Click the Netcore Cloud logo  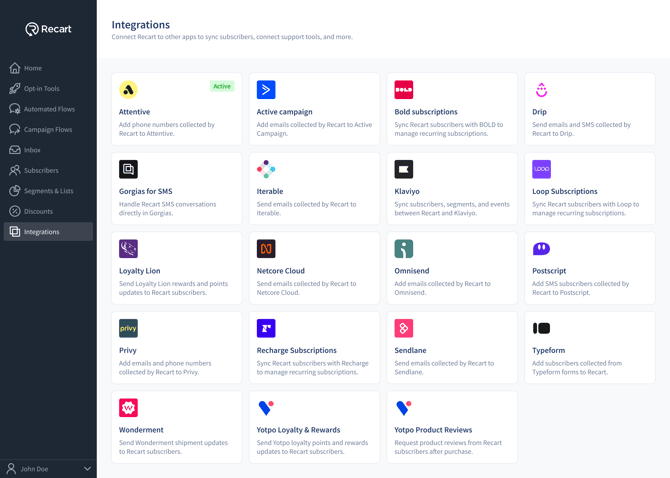tap(266, 249)
